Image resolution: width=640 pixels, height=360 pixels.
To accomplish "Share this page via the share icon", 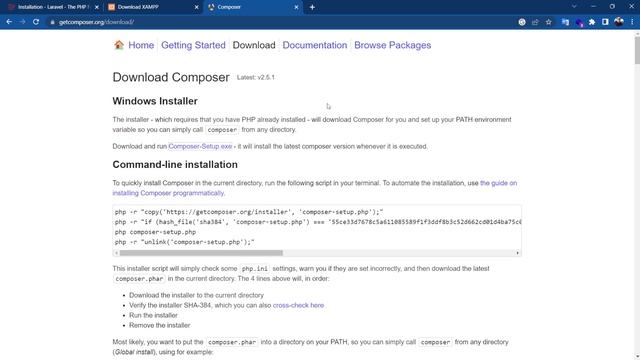I will coord(535,22).
